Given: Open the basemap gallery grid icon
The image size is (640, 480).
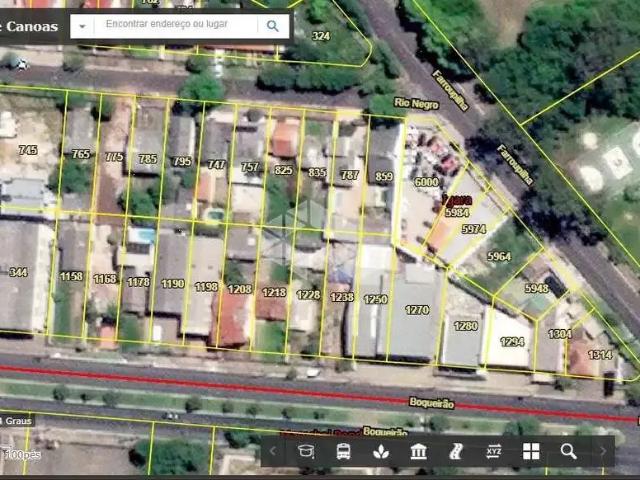Looking at the screenshot, I should click(x=531, y=451).
